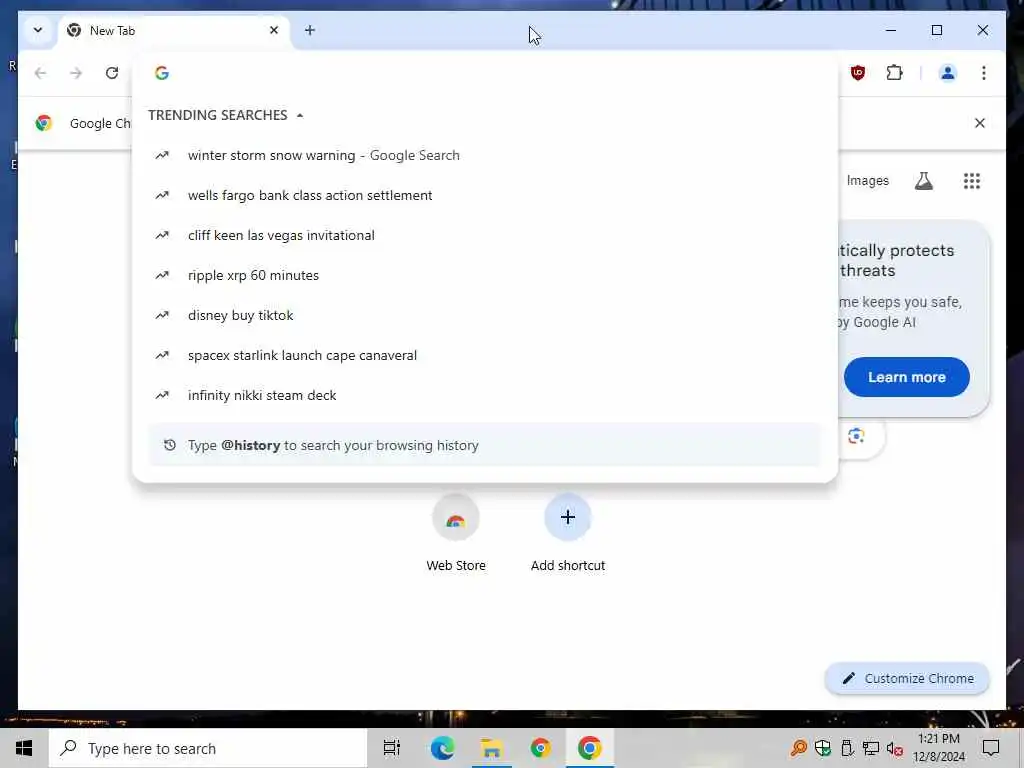Open the network tray icon
Screen dimensions: 1024x768
(871, 748)
